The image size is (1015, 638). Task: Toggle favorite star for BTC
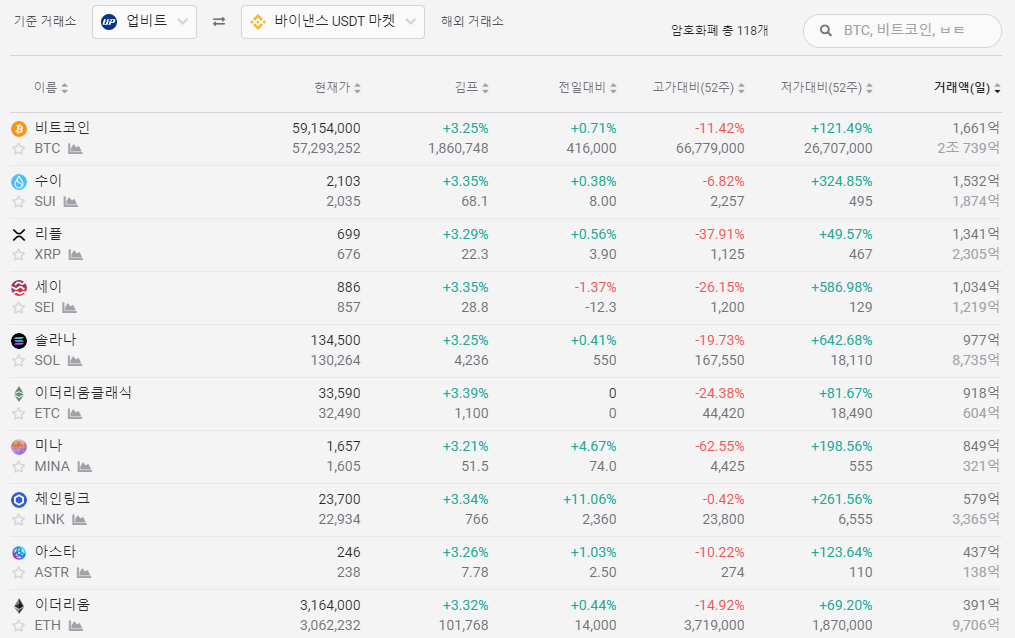pos(18,149)
